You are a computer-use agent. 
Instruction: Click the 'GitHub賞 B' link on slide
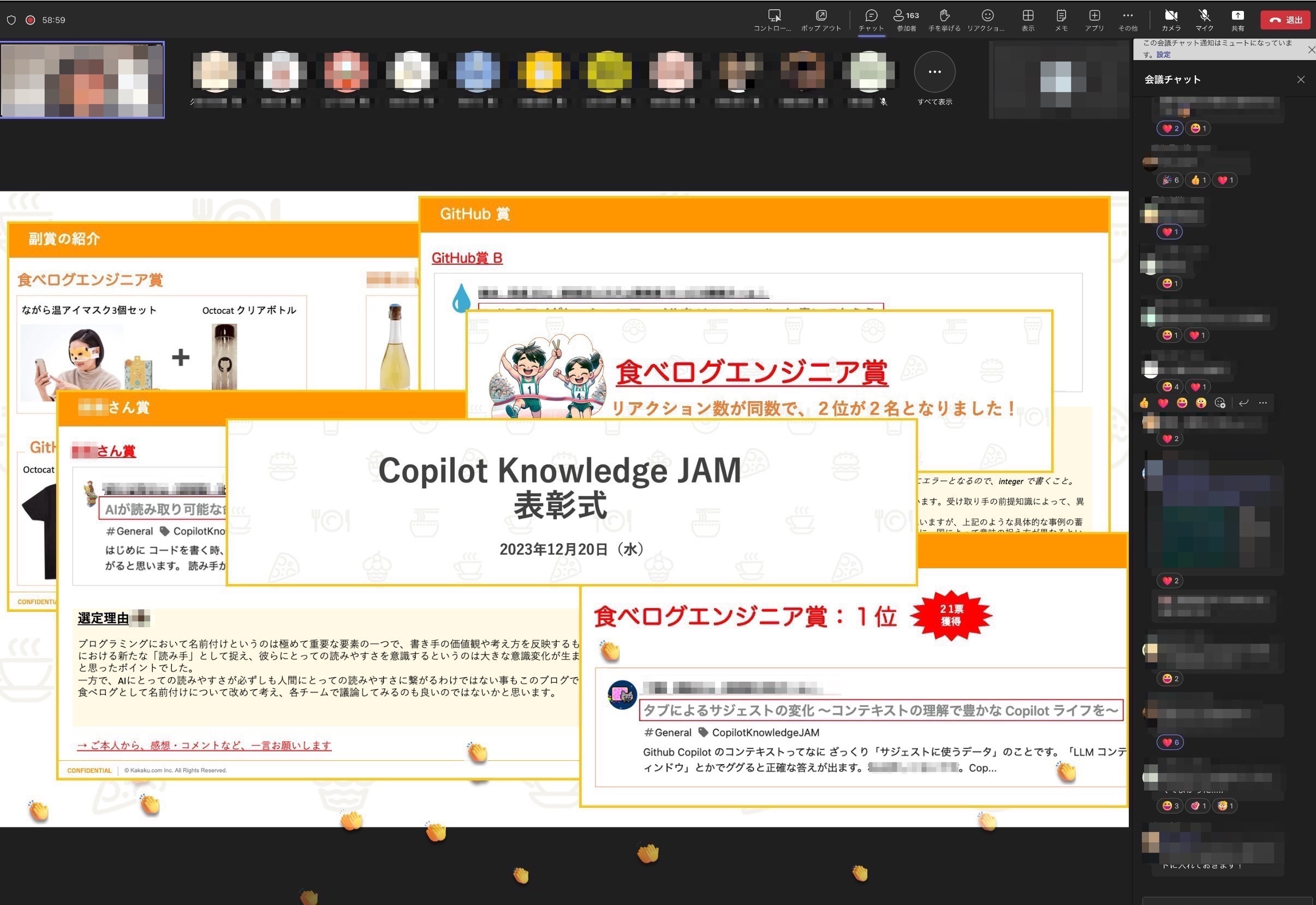click(467, 258)
